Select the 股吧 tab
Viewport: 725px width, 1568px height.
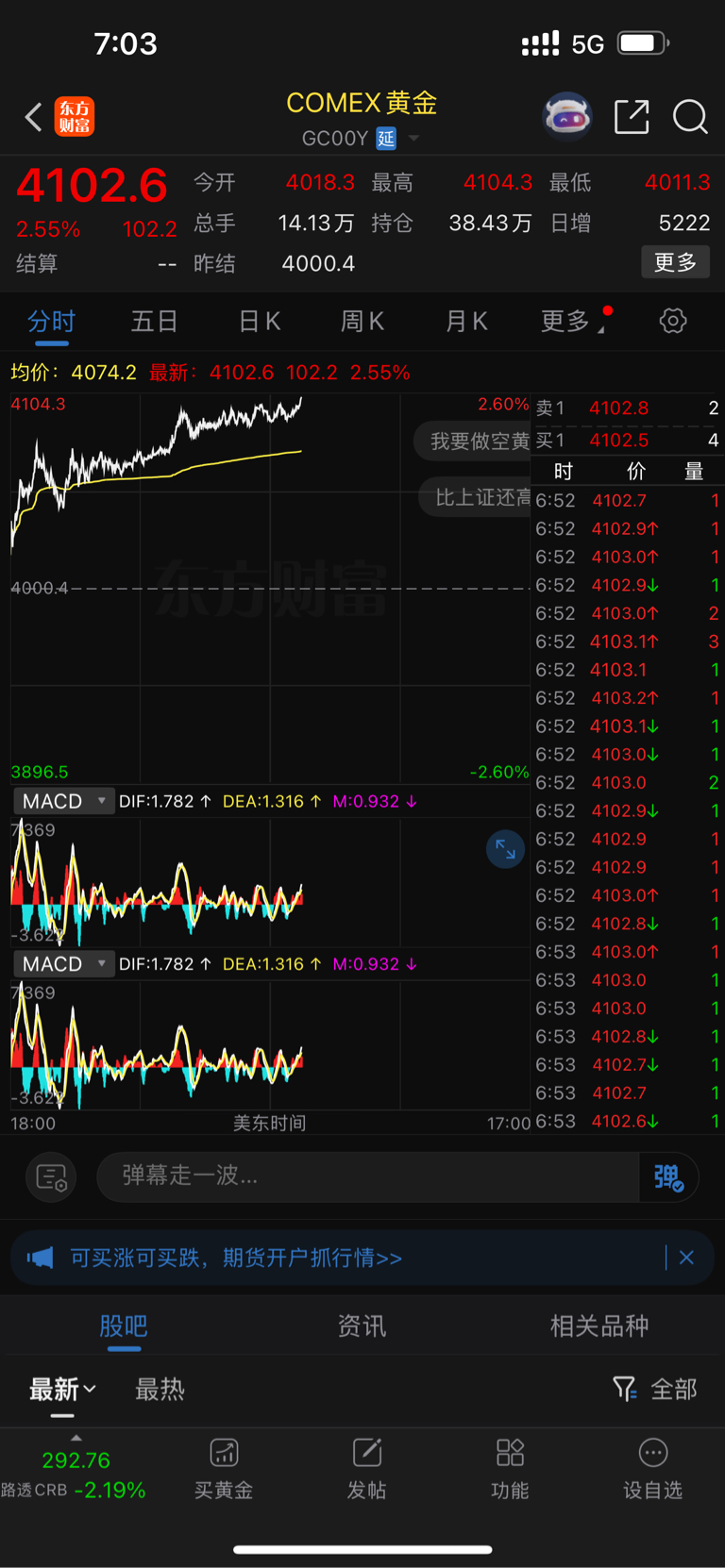tap(124, 1326)
